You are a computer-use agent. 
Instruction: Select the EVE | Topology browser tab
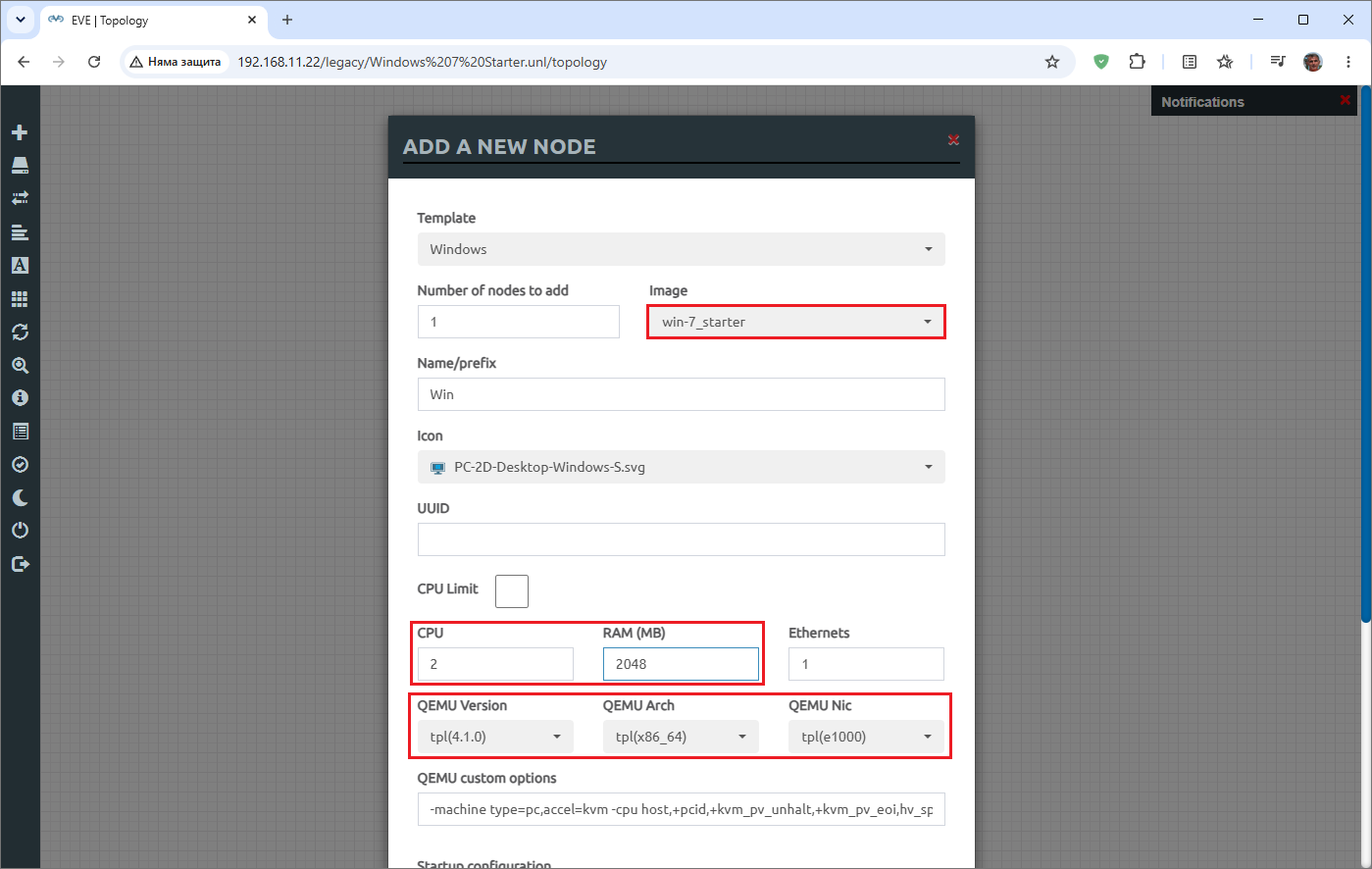coord(154,20)
